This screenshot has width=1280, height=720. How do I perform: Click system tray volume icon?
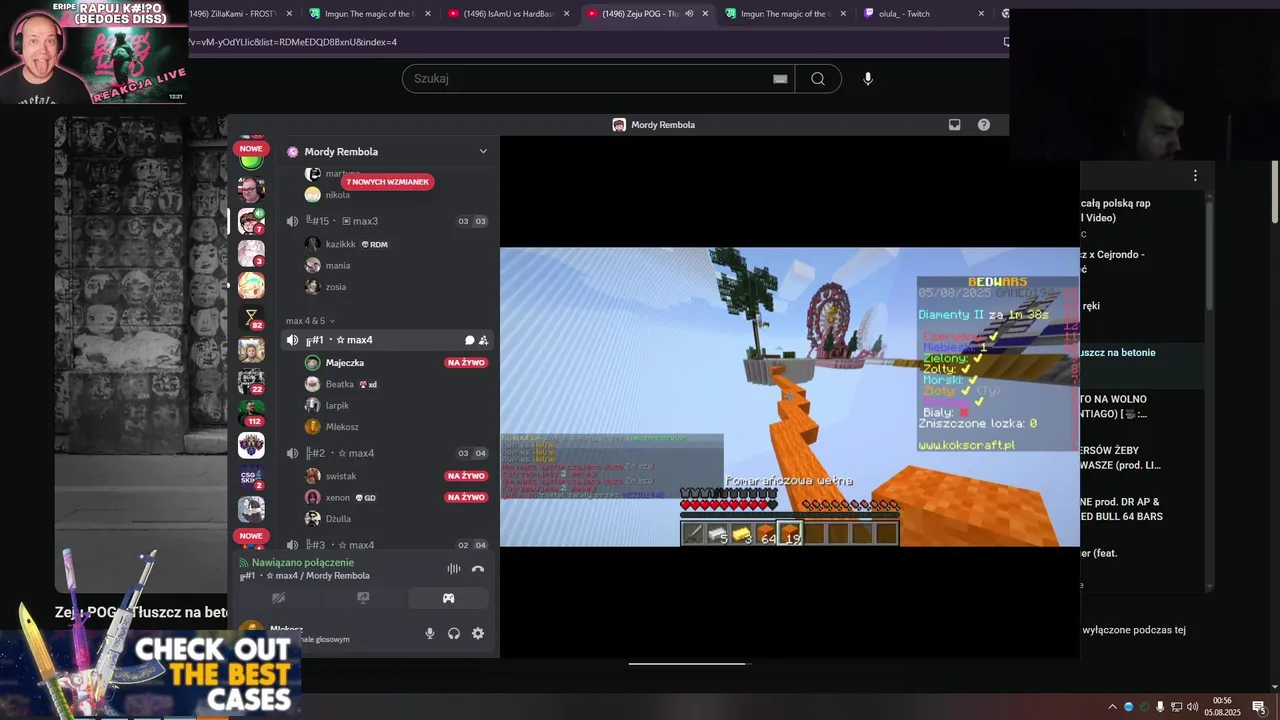coord(1192,707)
